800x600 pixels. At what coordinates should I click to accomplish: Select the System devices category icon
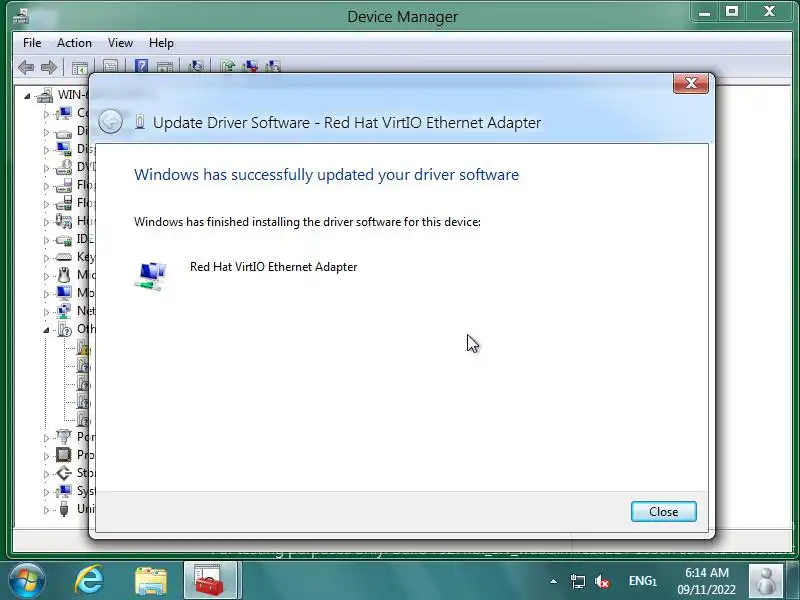[64, 491]
